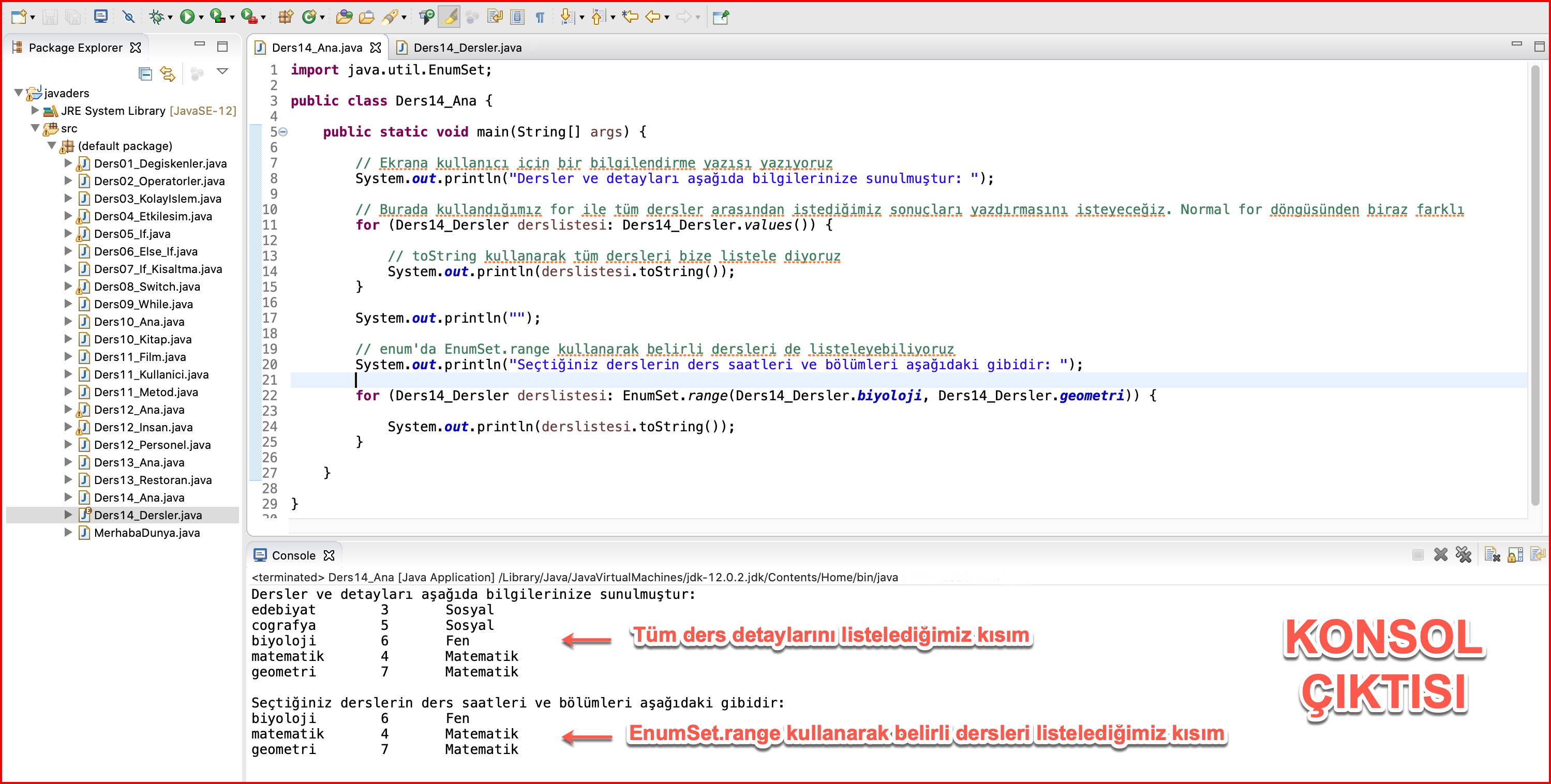Open the Package Explorer View Menu triangle
Screen dimensions: 1551x784
[x=222, y=71]
